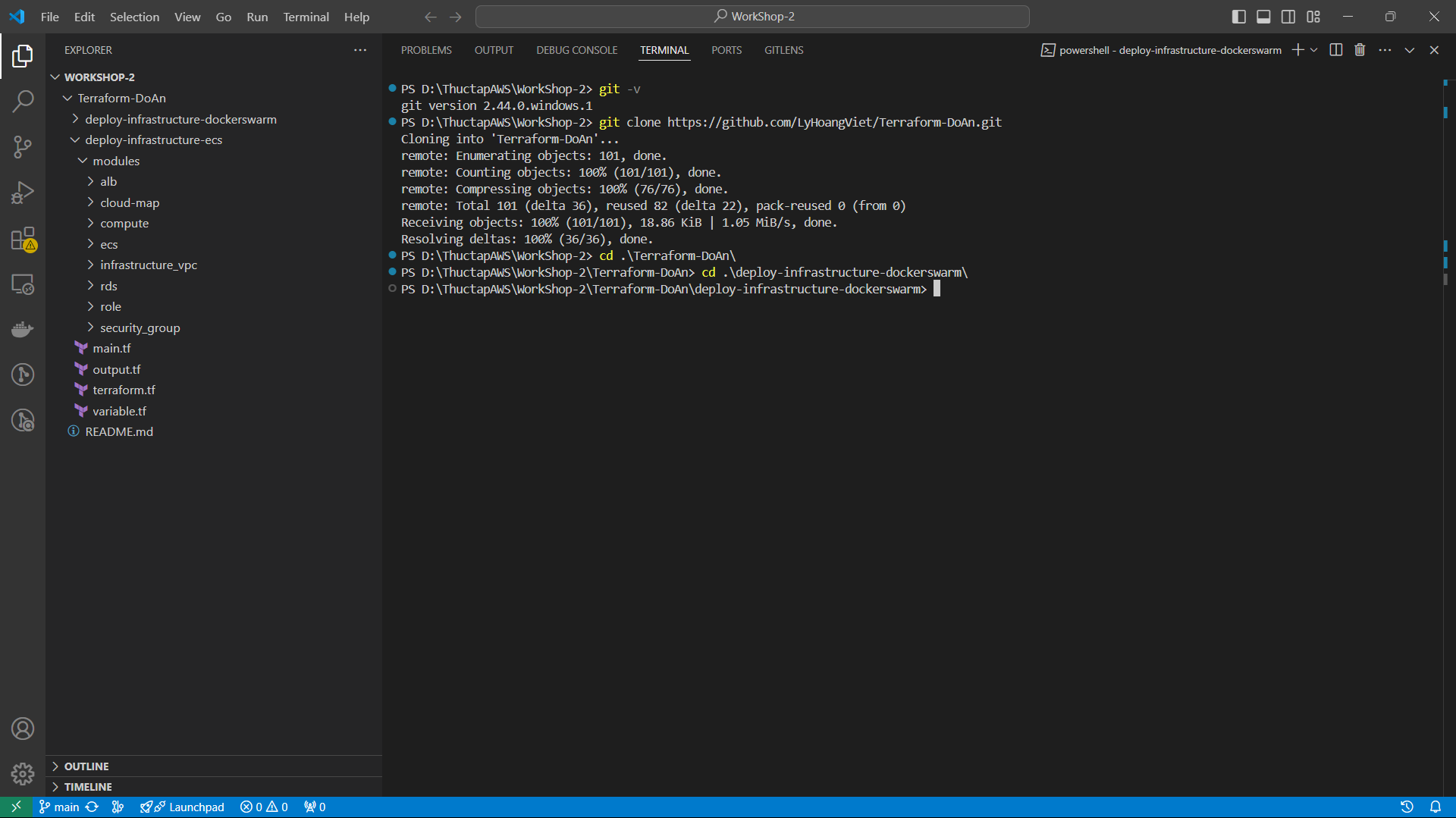Image resolution: width=1456 pixels, height=818 pixels.
Task: Open GitLens Inspect icon above Accounts
Action: point(23,420)
